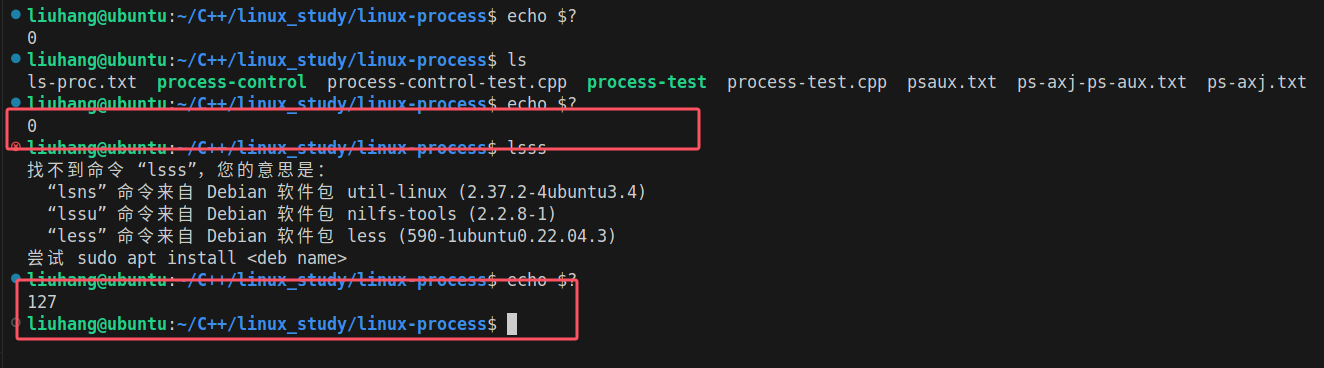The height and width of the screenshot is (368, 1324).
Task: Open the ps-axj-ps-aux.txt file link
Action: pyautogui.click(x=1102, y=82)
